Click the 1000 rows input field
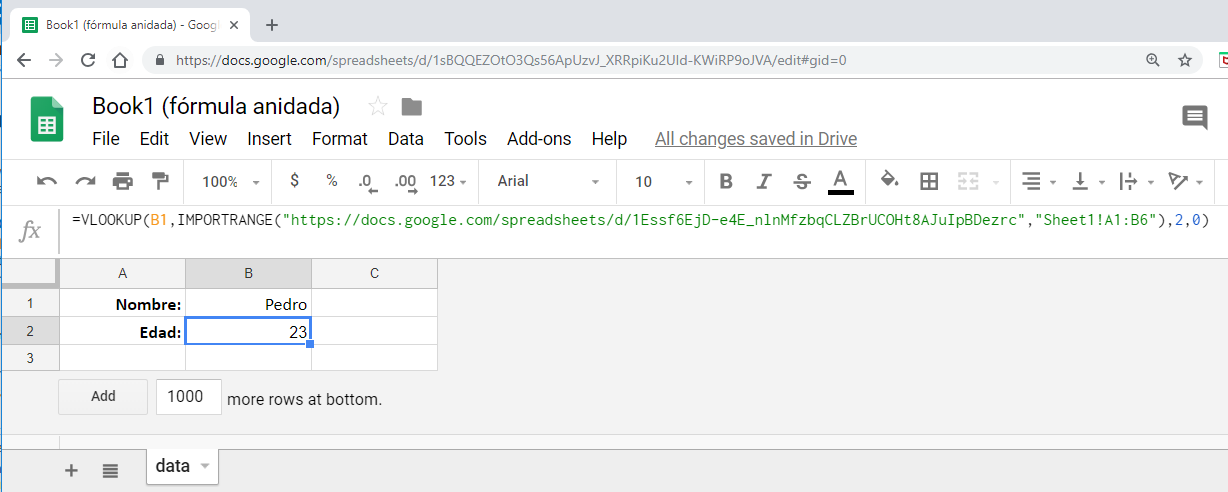1228x492 pixels. (188, 397)
